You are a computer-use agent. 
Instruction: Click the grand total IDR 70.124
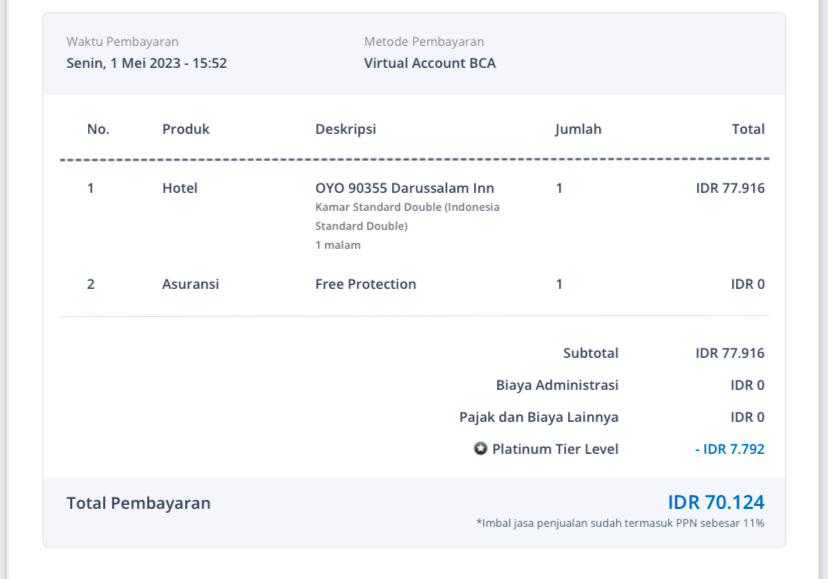point(715,502)
